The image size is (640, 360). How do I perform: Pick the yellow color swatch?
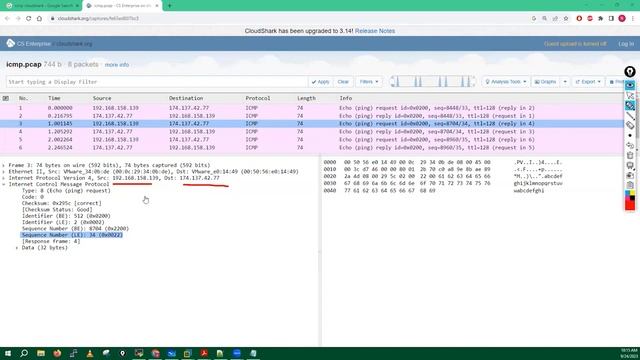(632, 193)
